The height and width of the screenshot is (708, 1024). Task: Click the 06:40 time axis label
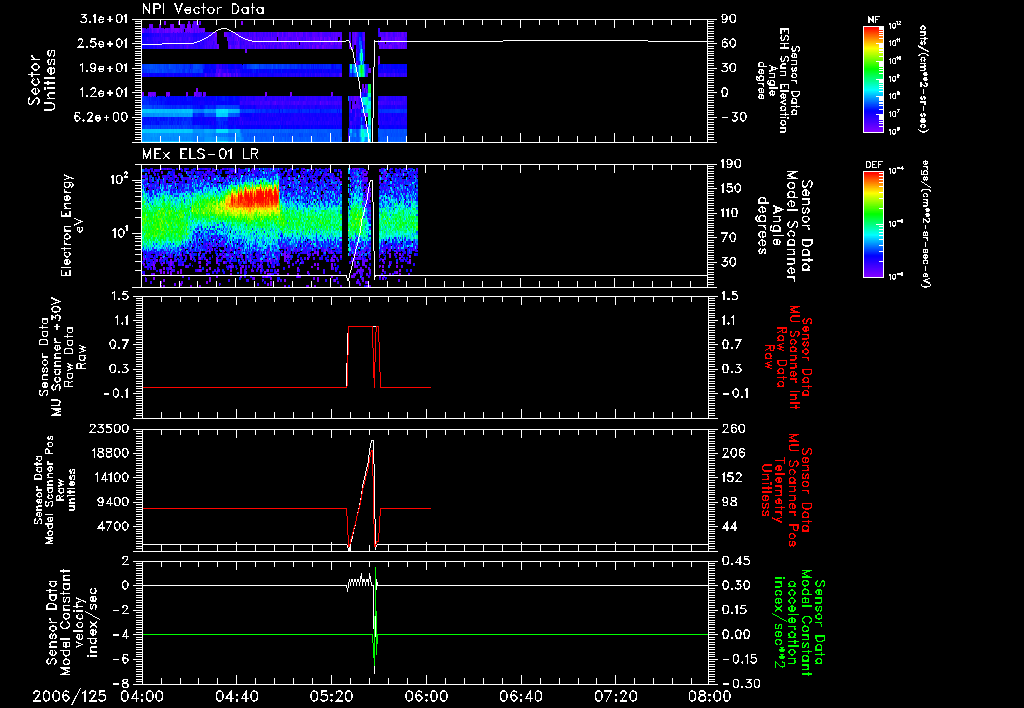pos(520,697)
